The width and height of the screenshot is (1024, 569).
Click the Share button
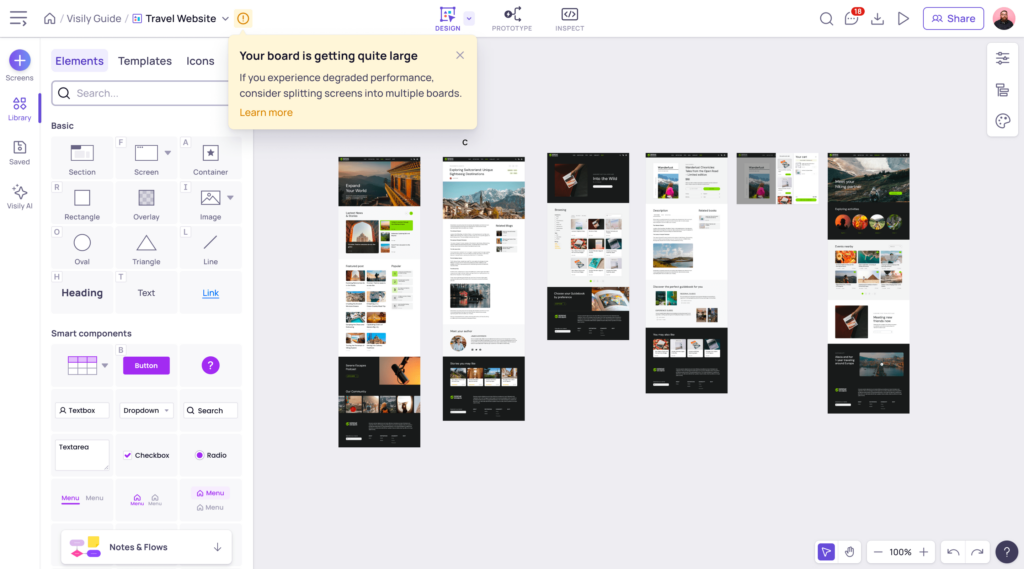tap(952, 18)
